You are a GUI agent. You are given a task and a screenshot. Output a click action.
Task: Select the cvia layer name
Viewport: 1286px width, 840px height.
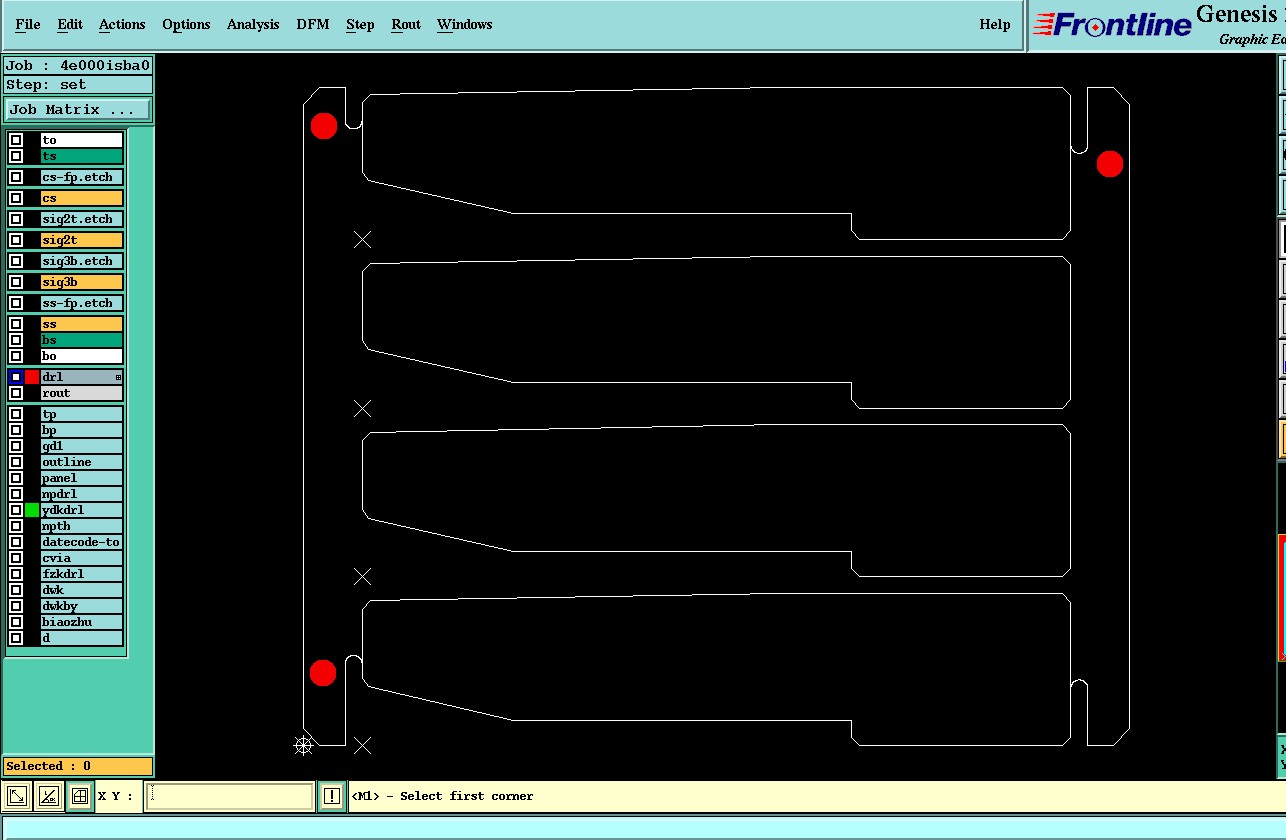click(82, 558)
